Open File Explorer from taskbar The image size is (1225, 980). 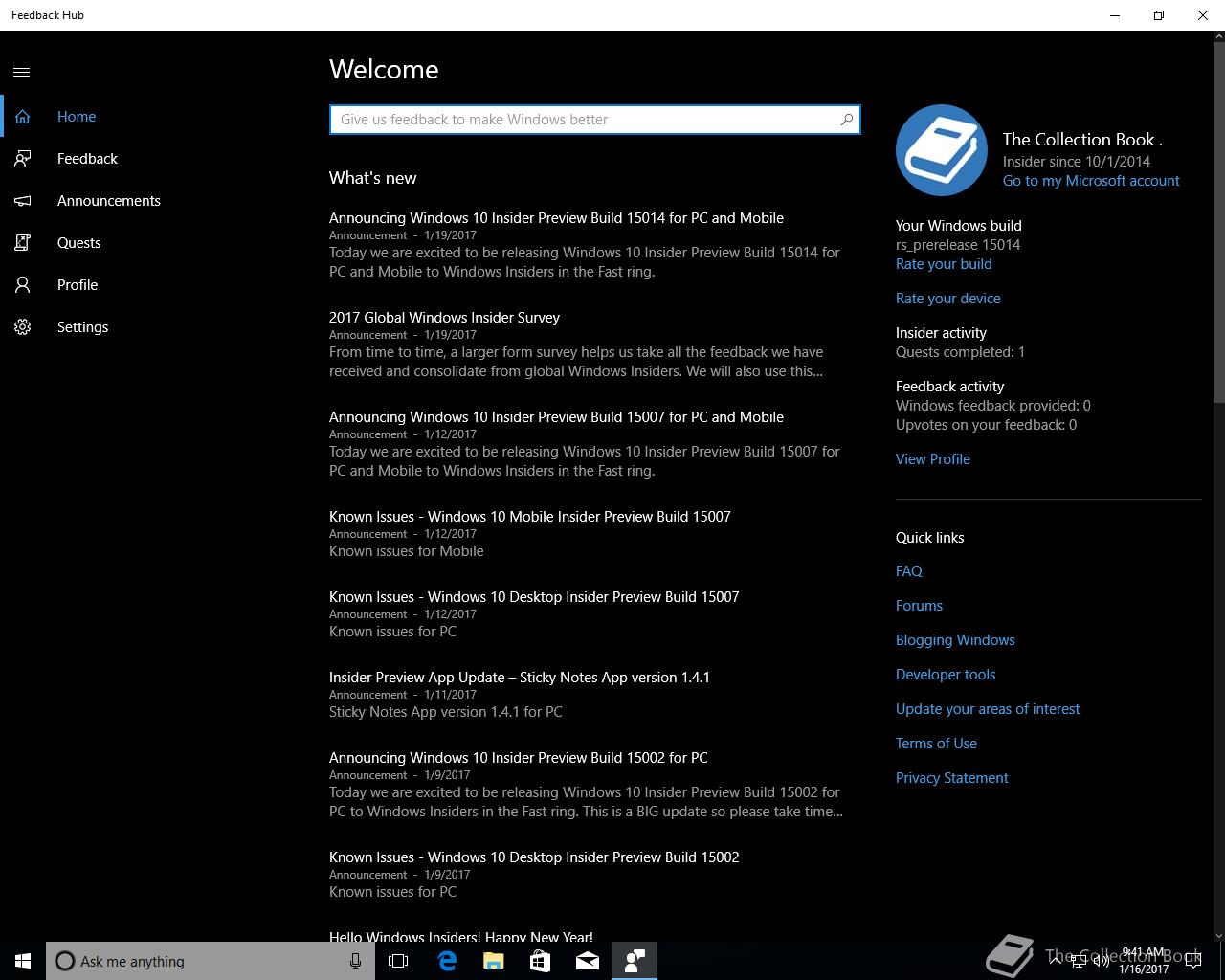click(494, 961)
